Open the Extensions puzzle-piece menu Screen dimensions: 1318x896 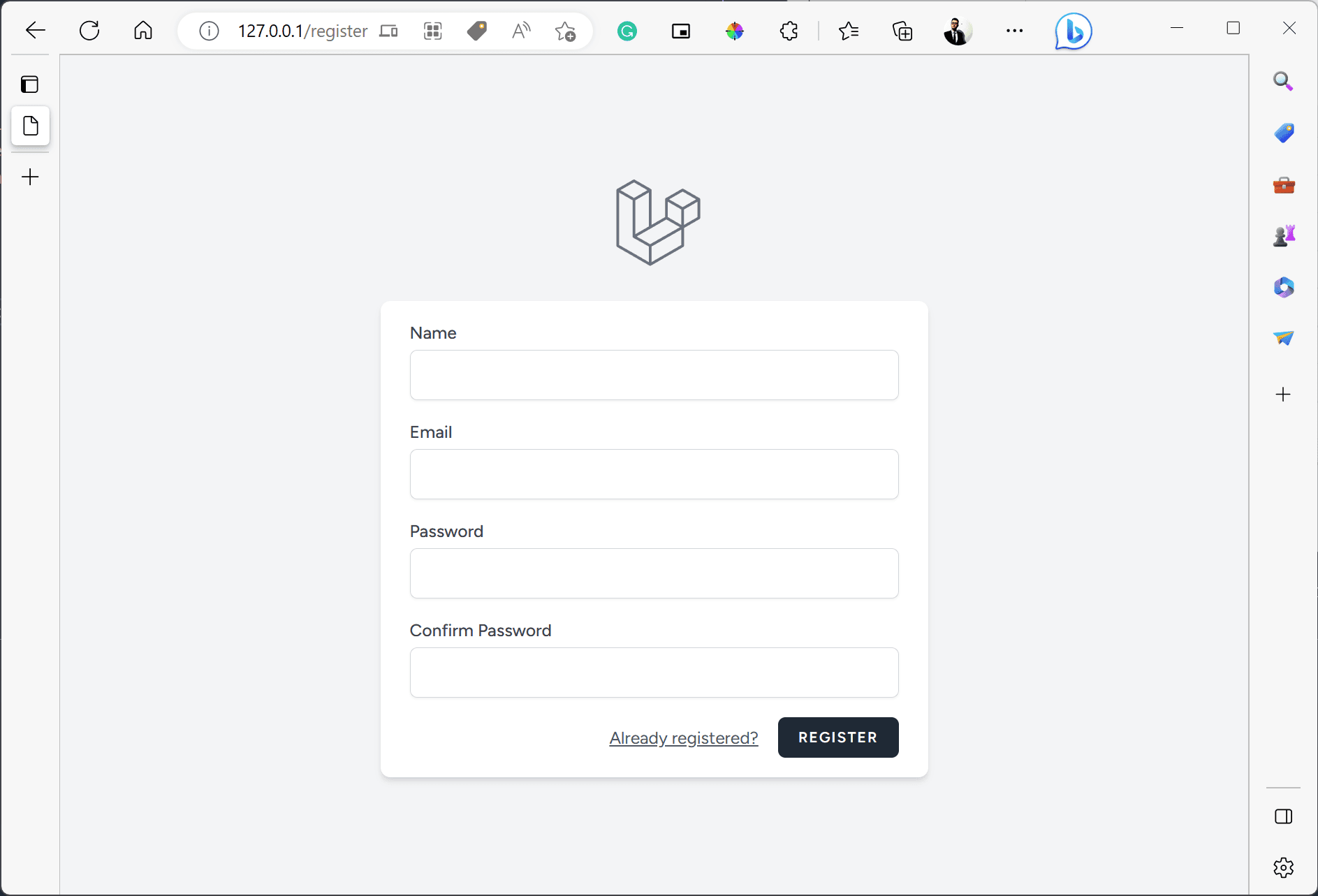tap(788, 31)
